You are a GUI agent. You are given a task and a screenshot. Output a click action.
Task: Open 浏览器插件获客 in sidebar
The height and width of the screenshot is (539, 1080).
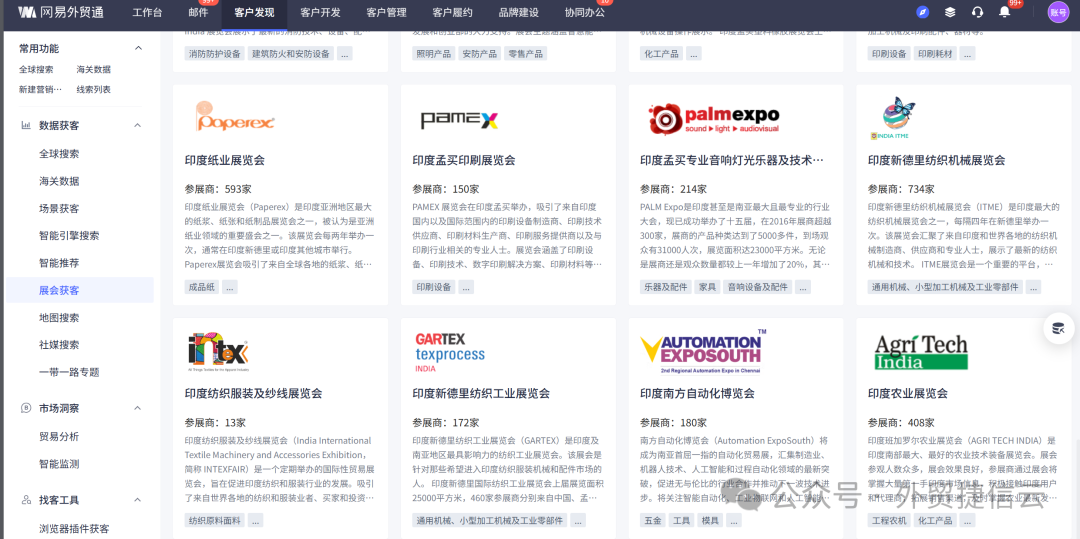74,529
